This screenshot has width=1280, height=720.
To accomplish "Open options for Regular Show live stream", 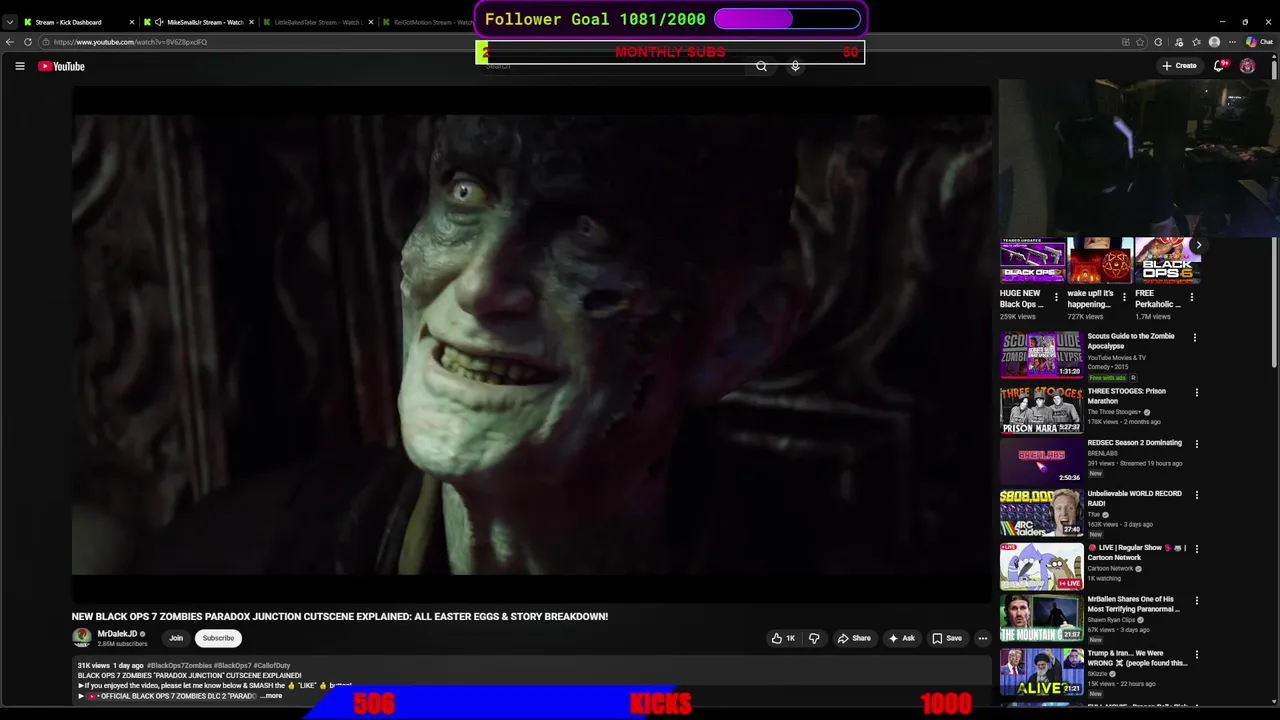I will [x=1196, y=549].
